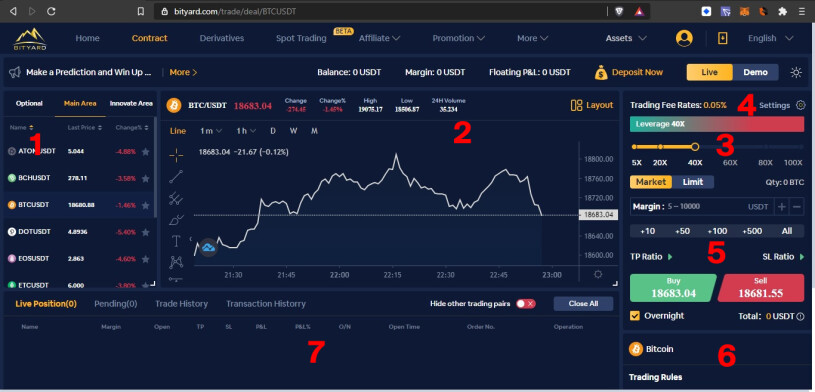The width and height of the screenshot is (815, 392).
Task: Favorite BTCUSDT with star icon
Action: 146,205
